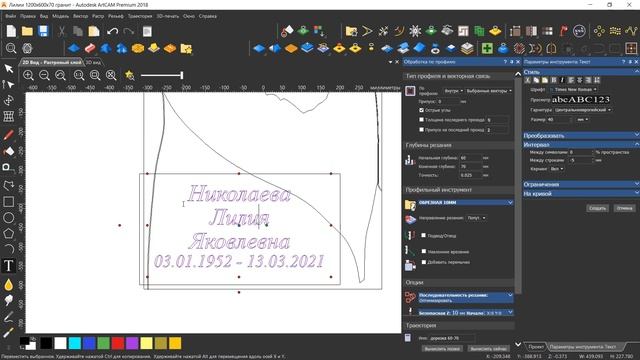Open the Траектории menu
Image resolution: width=640 pixels, height=360 pixels.
[140, 16]
